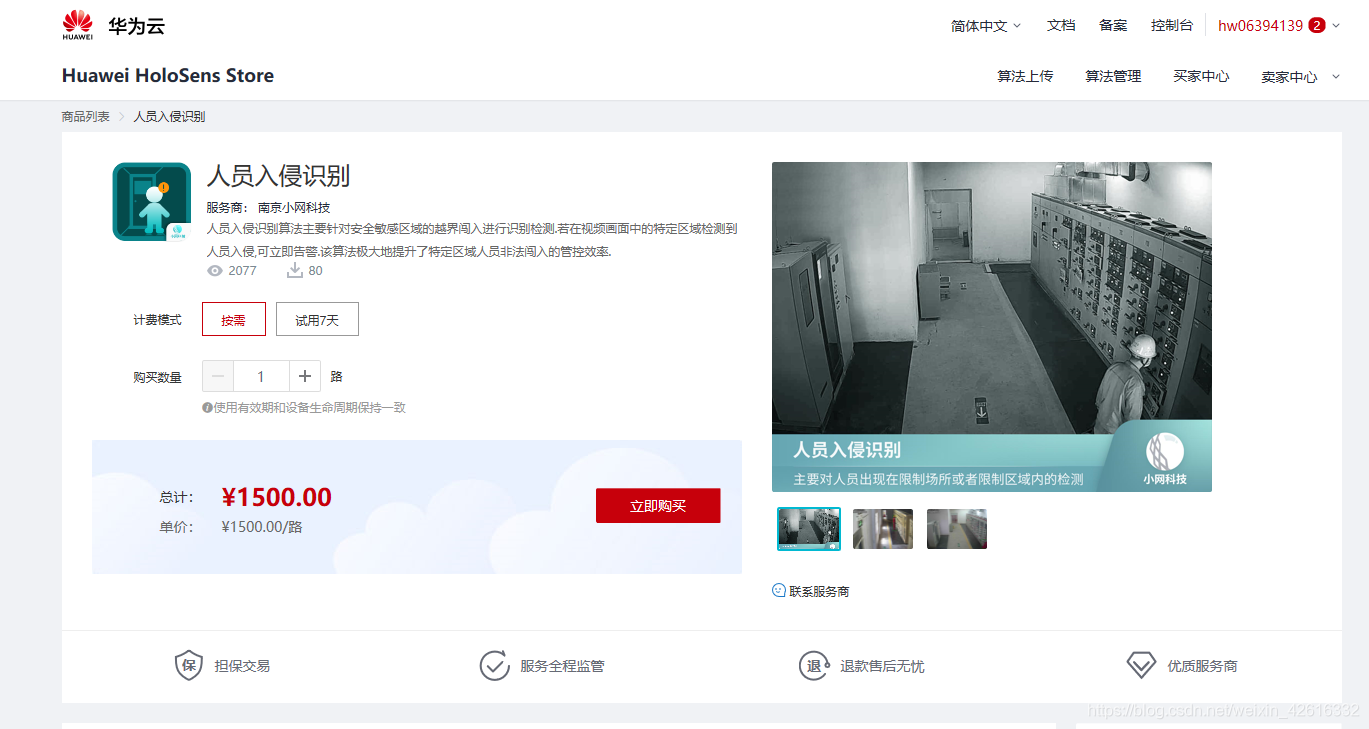Expand the 简体中文 language dropdown

coord(986,26)
